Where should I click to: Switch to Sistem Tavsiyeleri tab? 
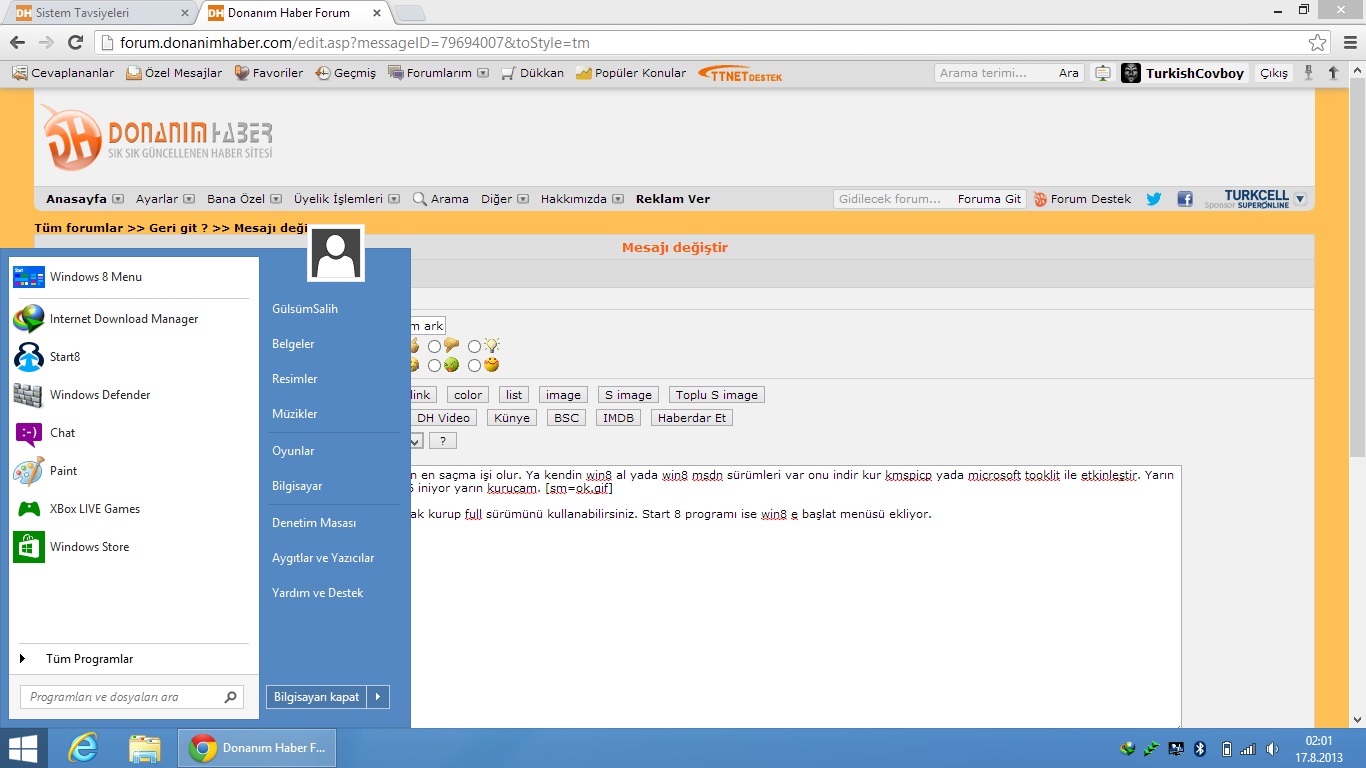click(100, 14)
